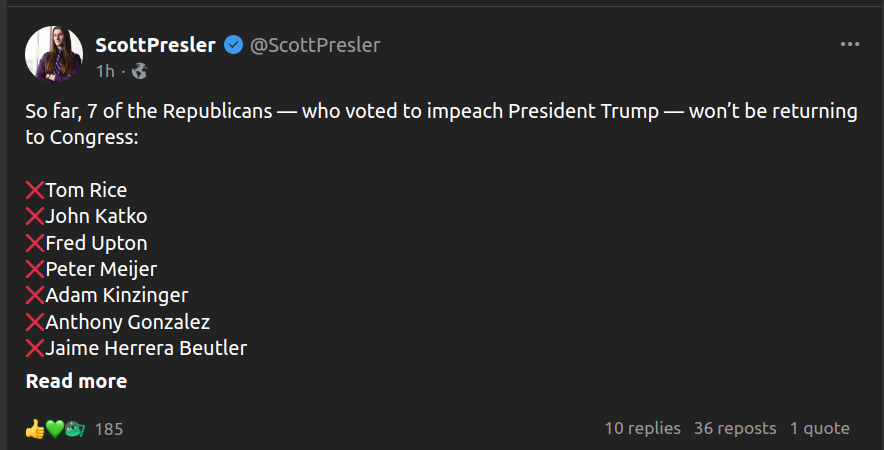Click the red X beside Tom Rice
The image size is (884, 450).
[x=35, y=190]
